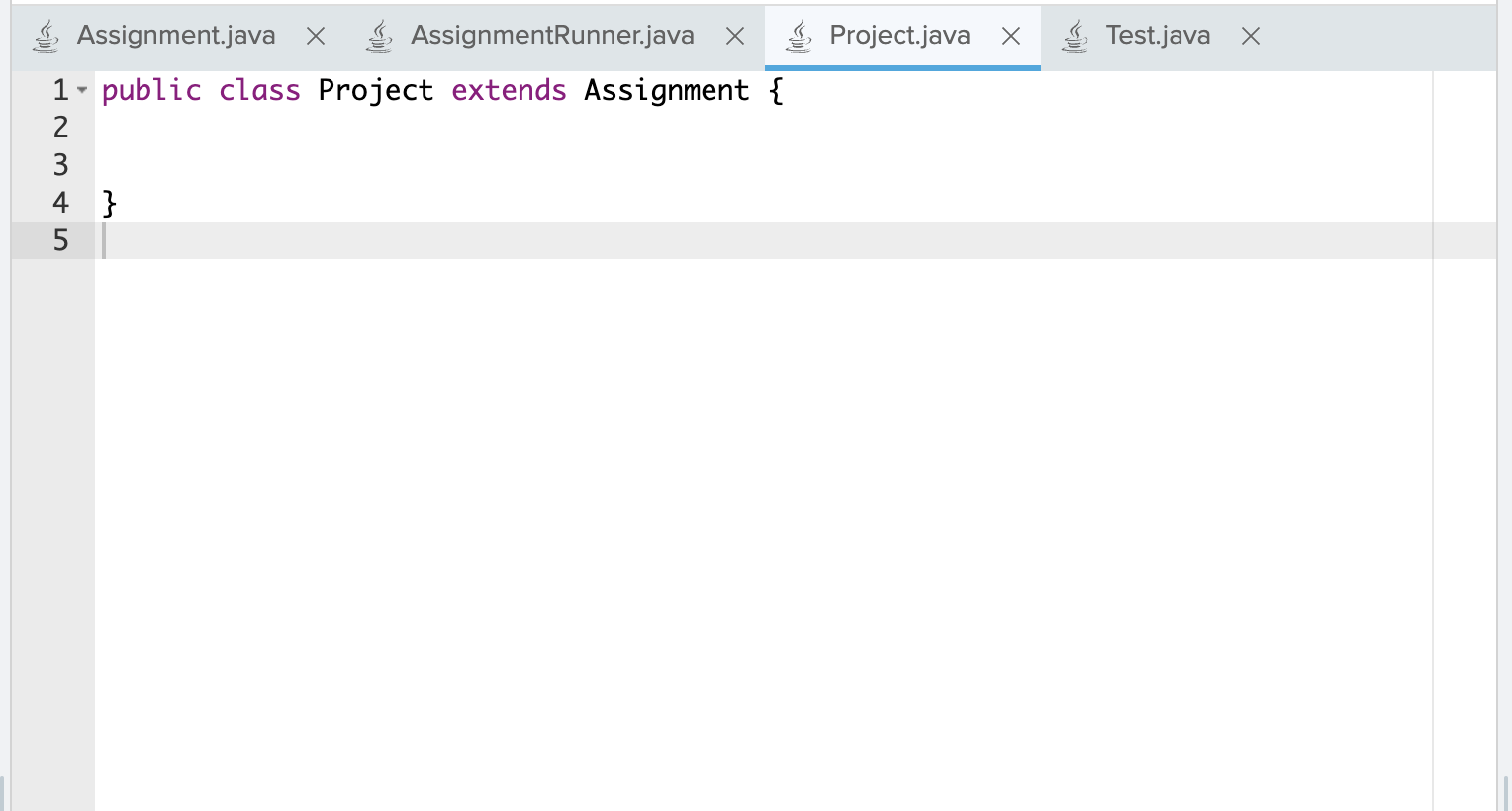Image resolution: width=1512 pixels, height=811 pixels.
Task: Close the Test.java tab
Action: [1250, 36]
